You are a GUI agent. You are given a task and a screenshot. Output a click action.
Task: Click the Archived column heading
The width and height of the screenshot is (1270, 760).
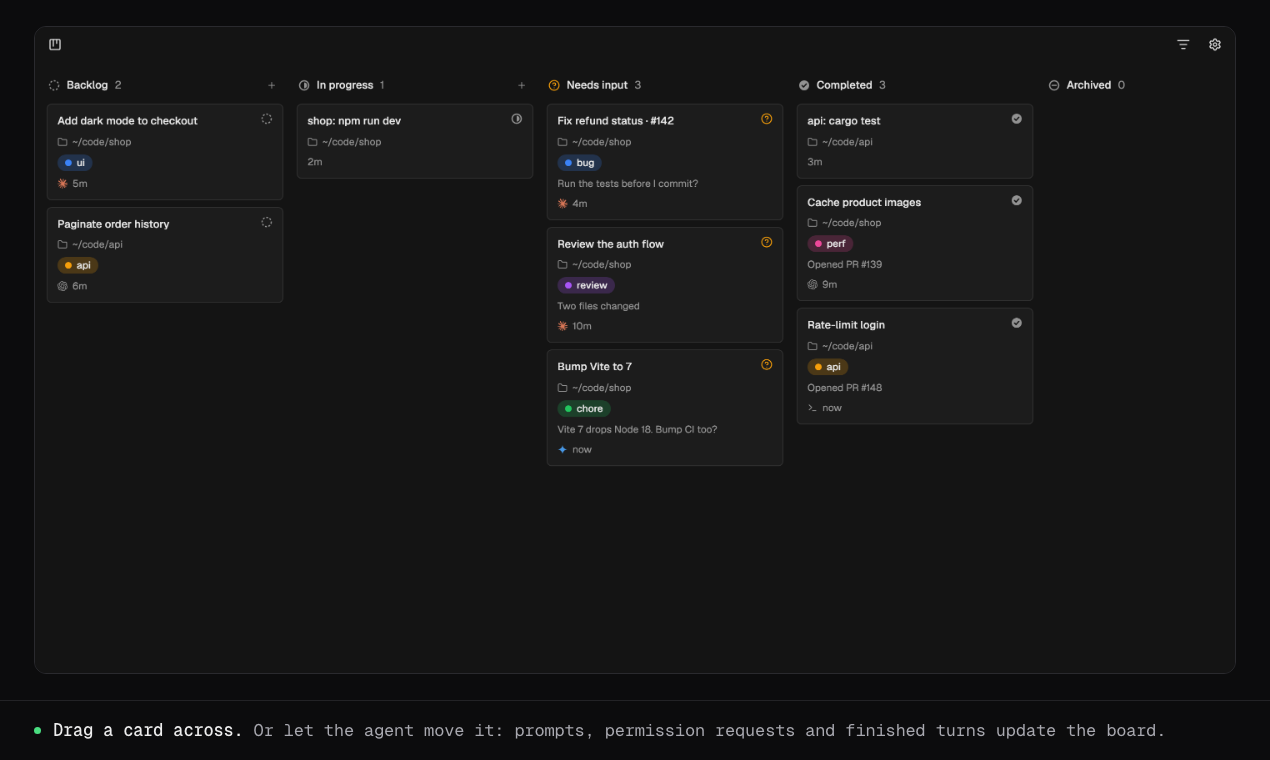pyautogui.click(x=1089, y=85)
